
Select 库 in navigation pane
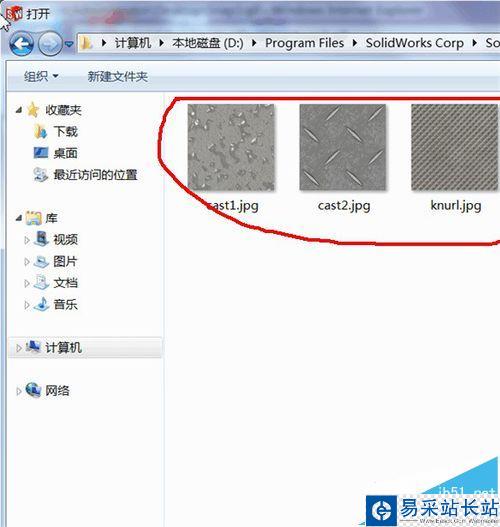coord(51,218)
